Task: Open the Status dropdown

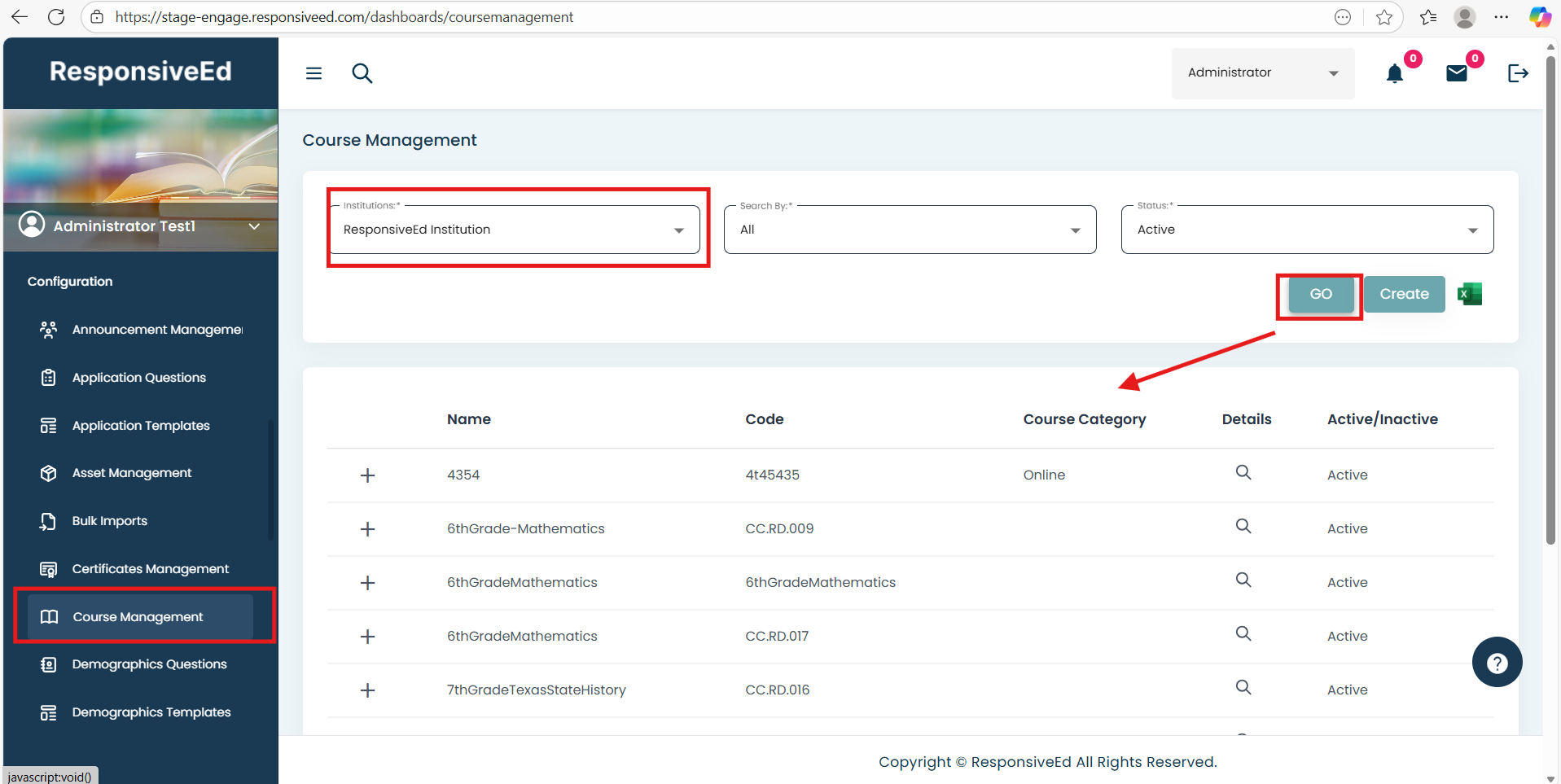Action: pos(1306,230)
